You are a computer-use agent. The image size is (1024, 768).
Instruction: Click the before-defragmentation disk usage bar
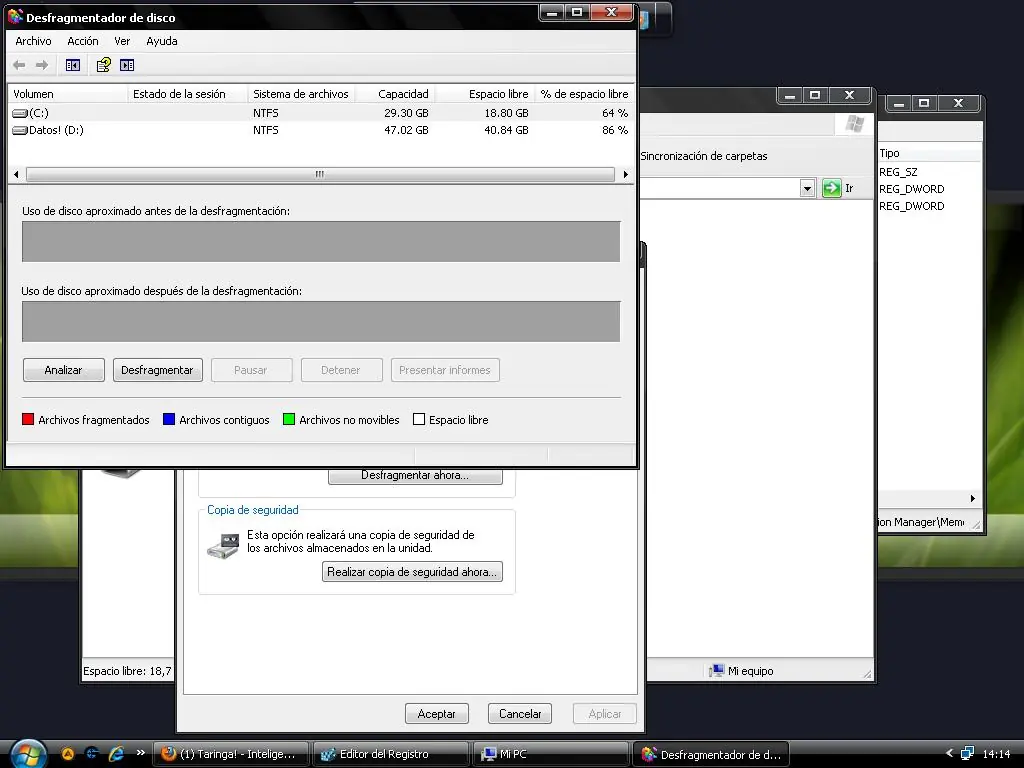pyautogui.click(x=321, y=242)
